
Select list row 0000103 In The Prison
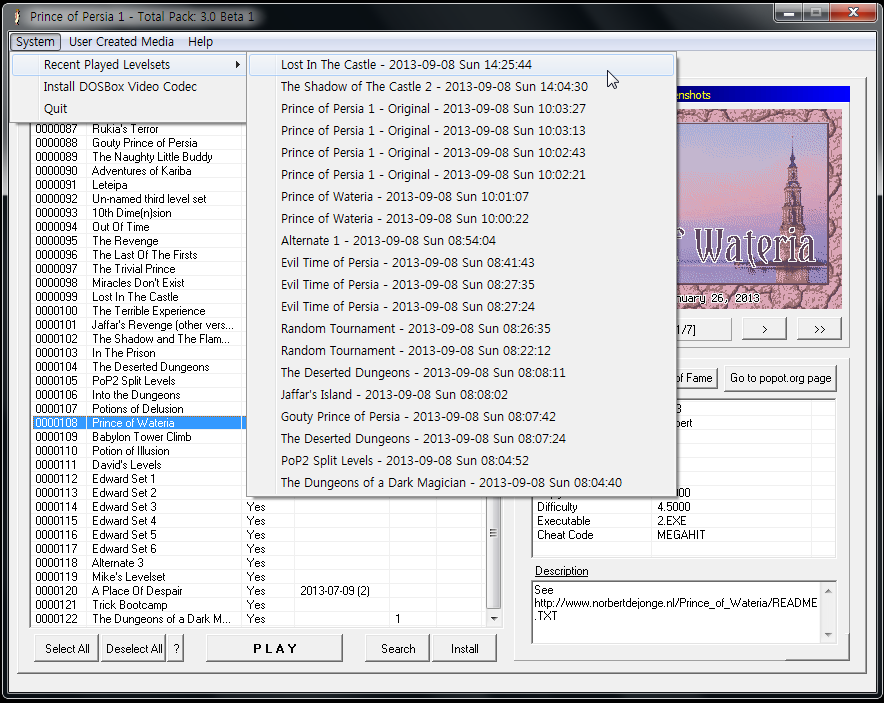pyautogui.click(x=138, y=353)
